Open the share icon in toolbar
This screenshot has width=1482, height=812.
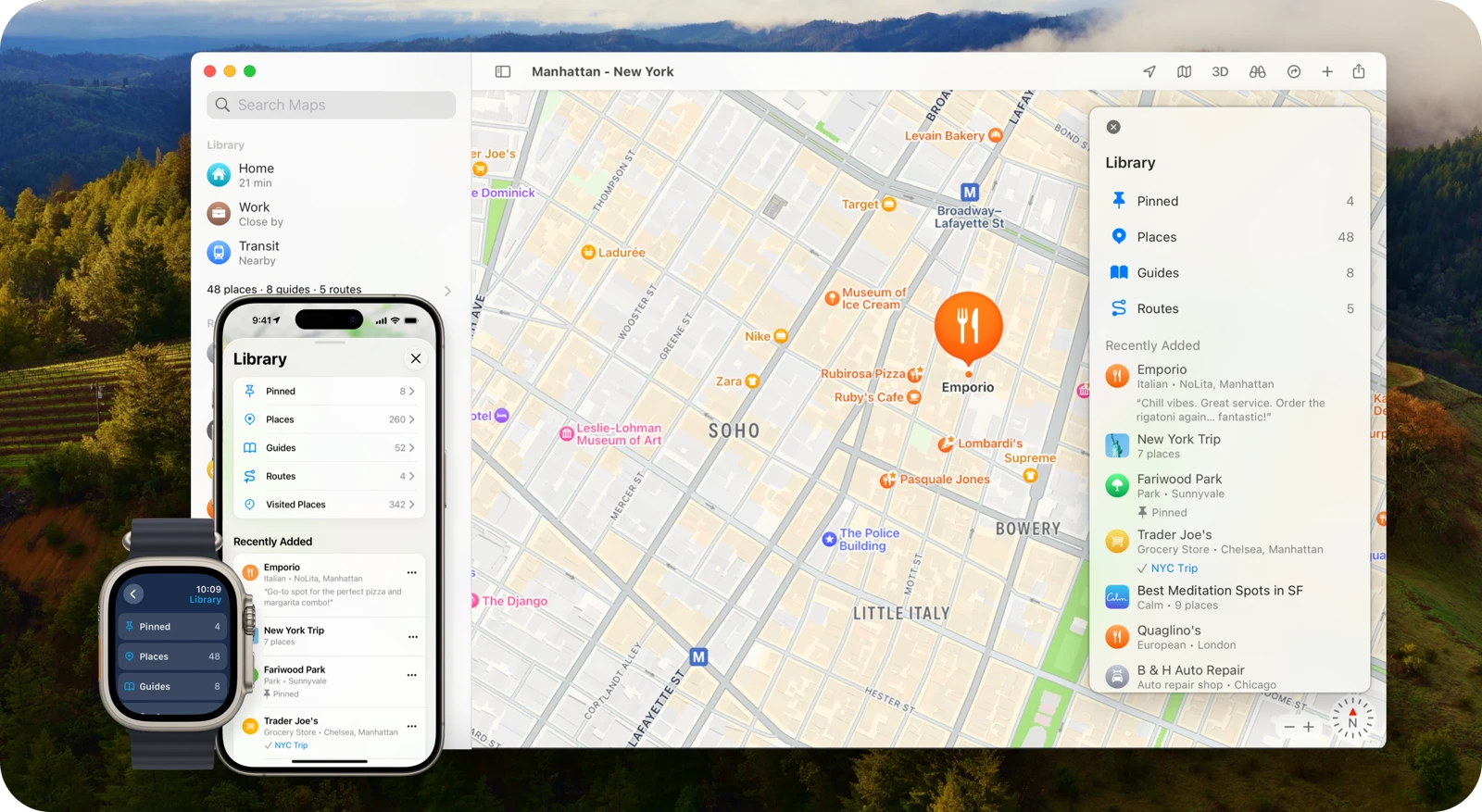[x=1359, y=71]
